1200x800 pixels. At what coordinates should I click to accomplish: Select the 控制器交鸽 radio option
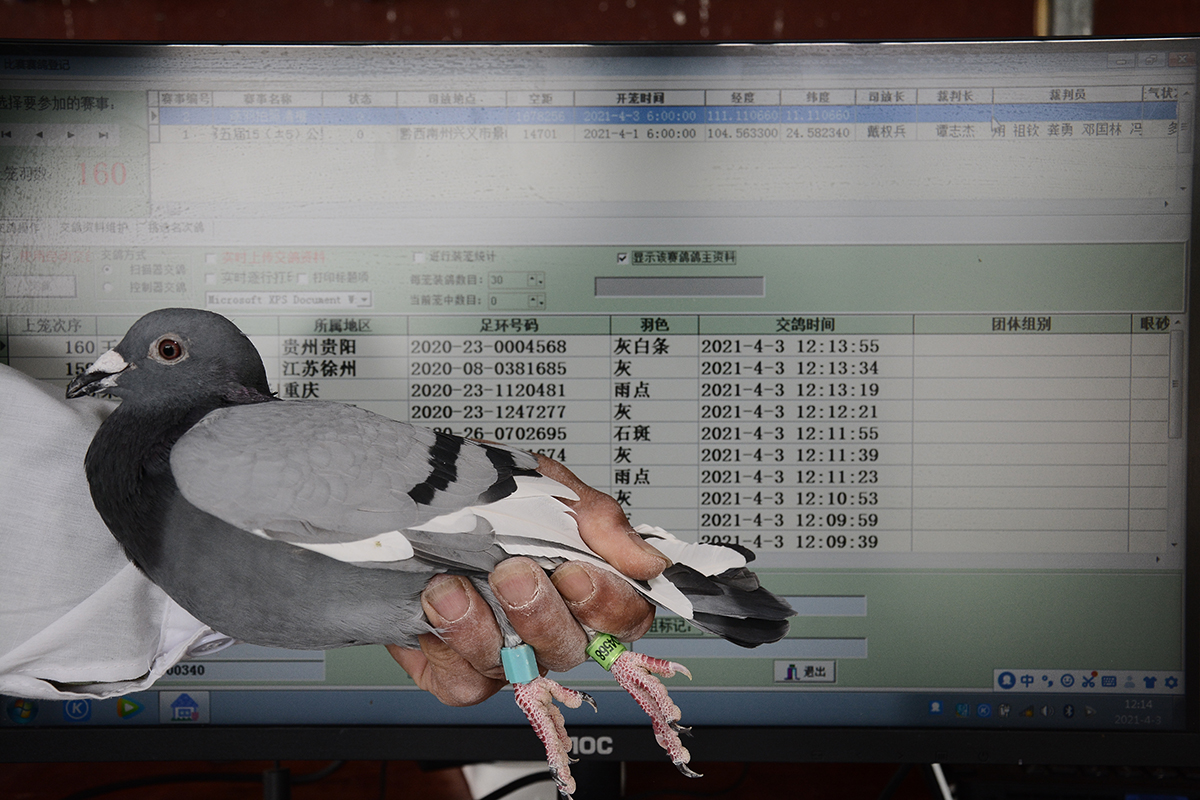(107, 287)
